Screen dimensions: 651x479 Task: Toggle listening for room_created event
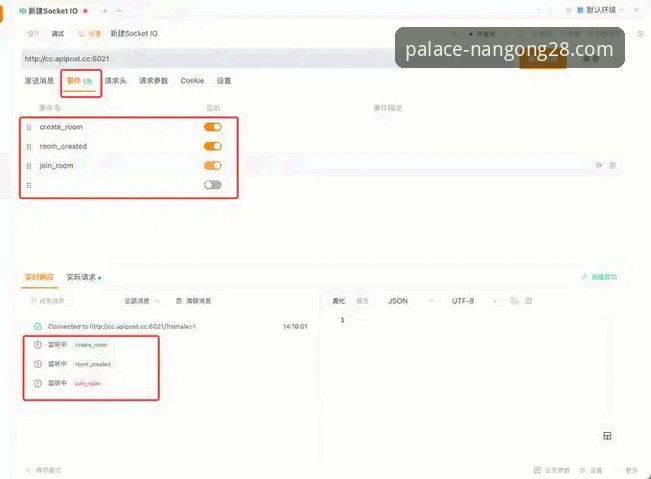213,146
